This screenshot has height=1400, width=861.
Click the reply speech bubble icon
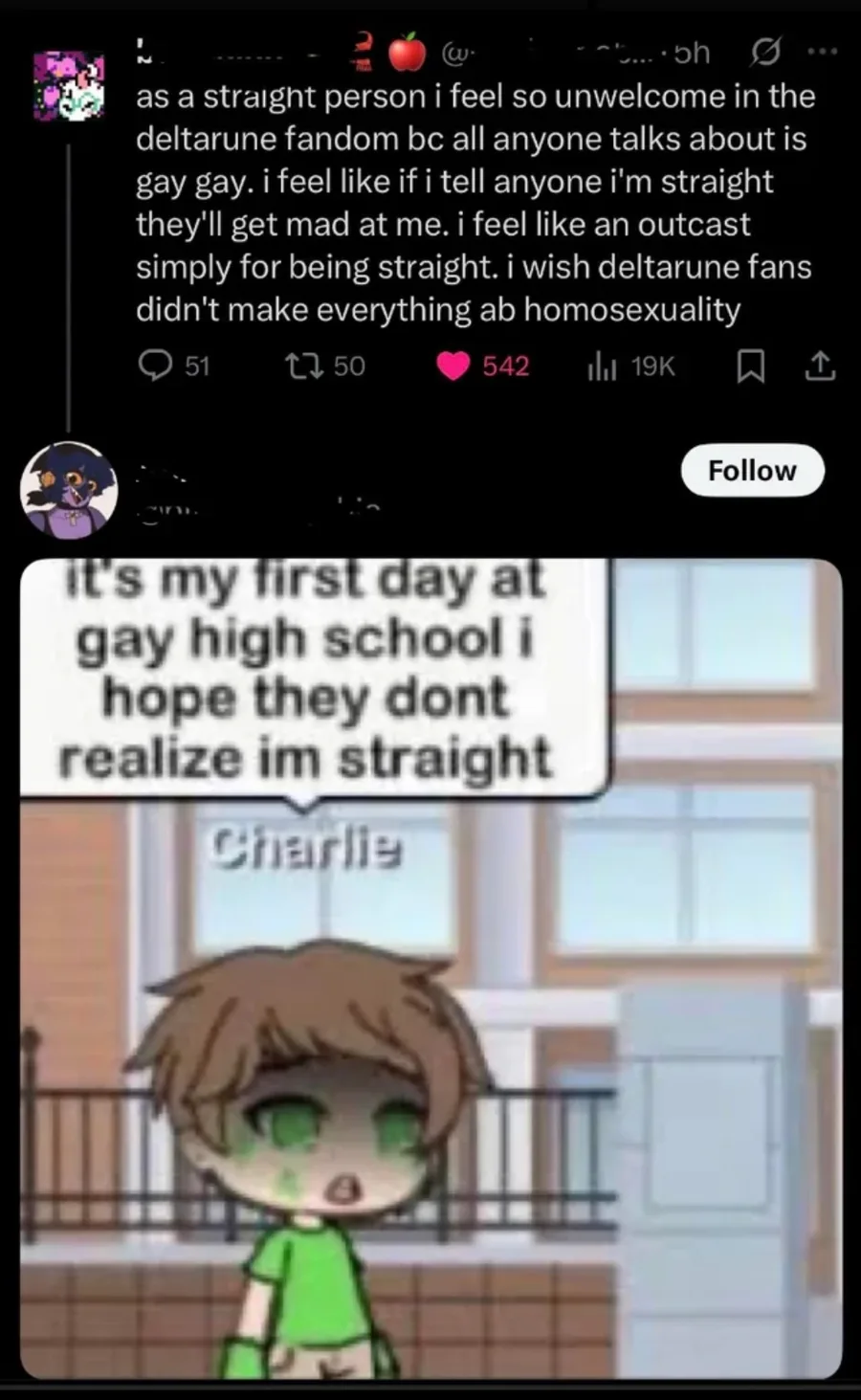[156, 366]
